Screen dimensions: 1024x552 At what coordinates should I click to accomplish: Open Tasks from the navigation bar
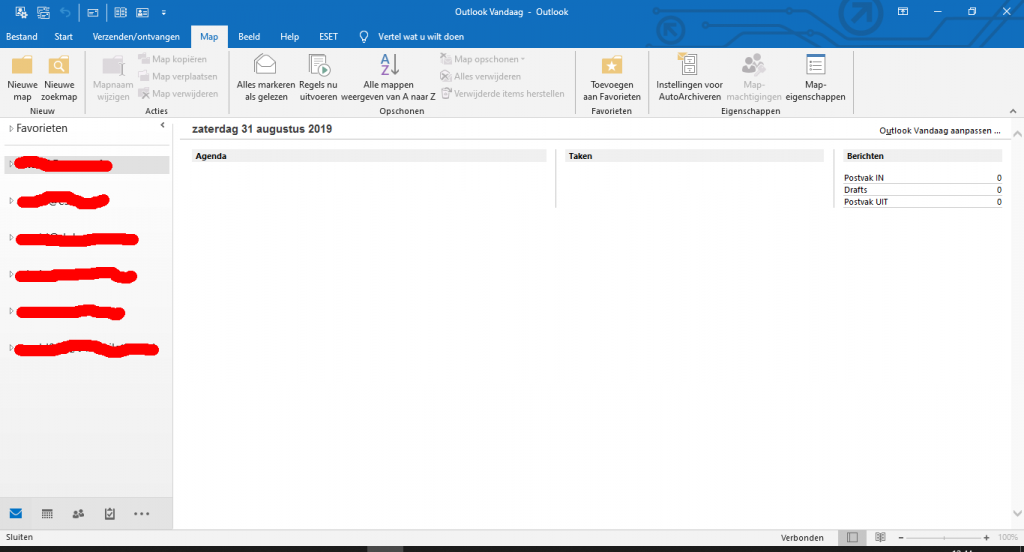coord(110,513)
